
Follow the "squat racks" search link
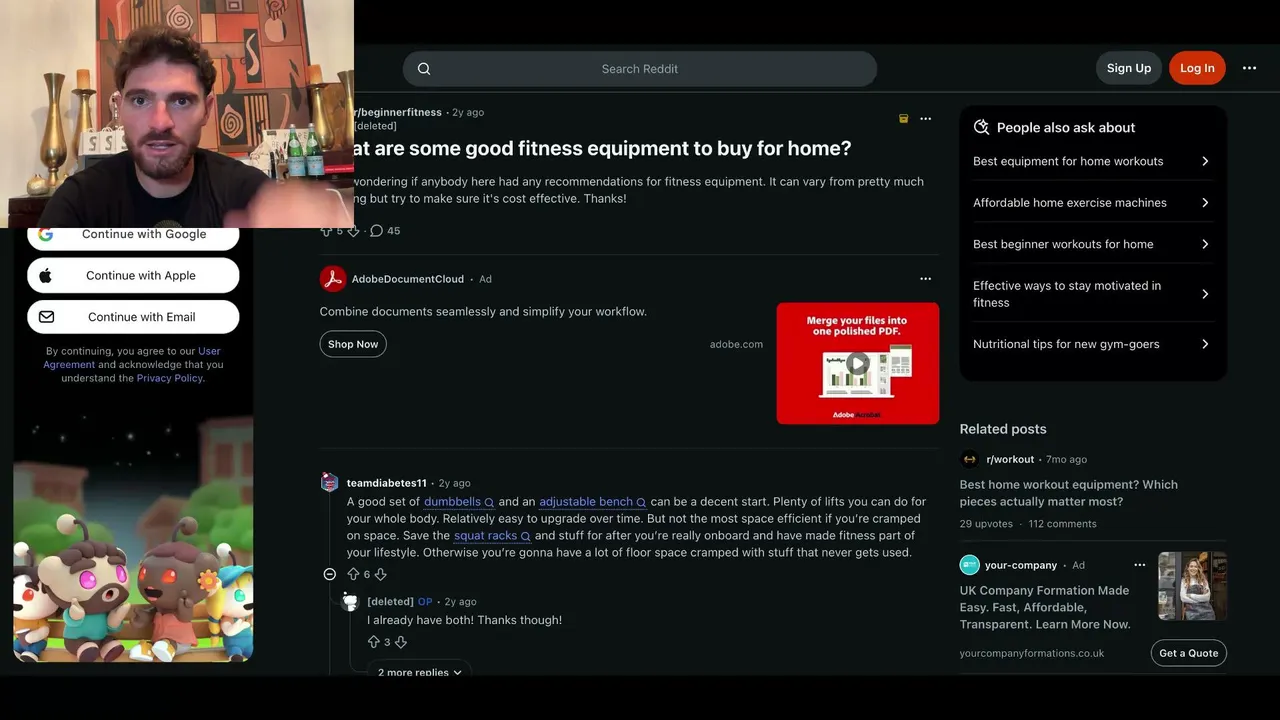(x=492, y=536)
